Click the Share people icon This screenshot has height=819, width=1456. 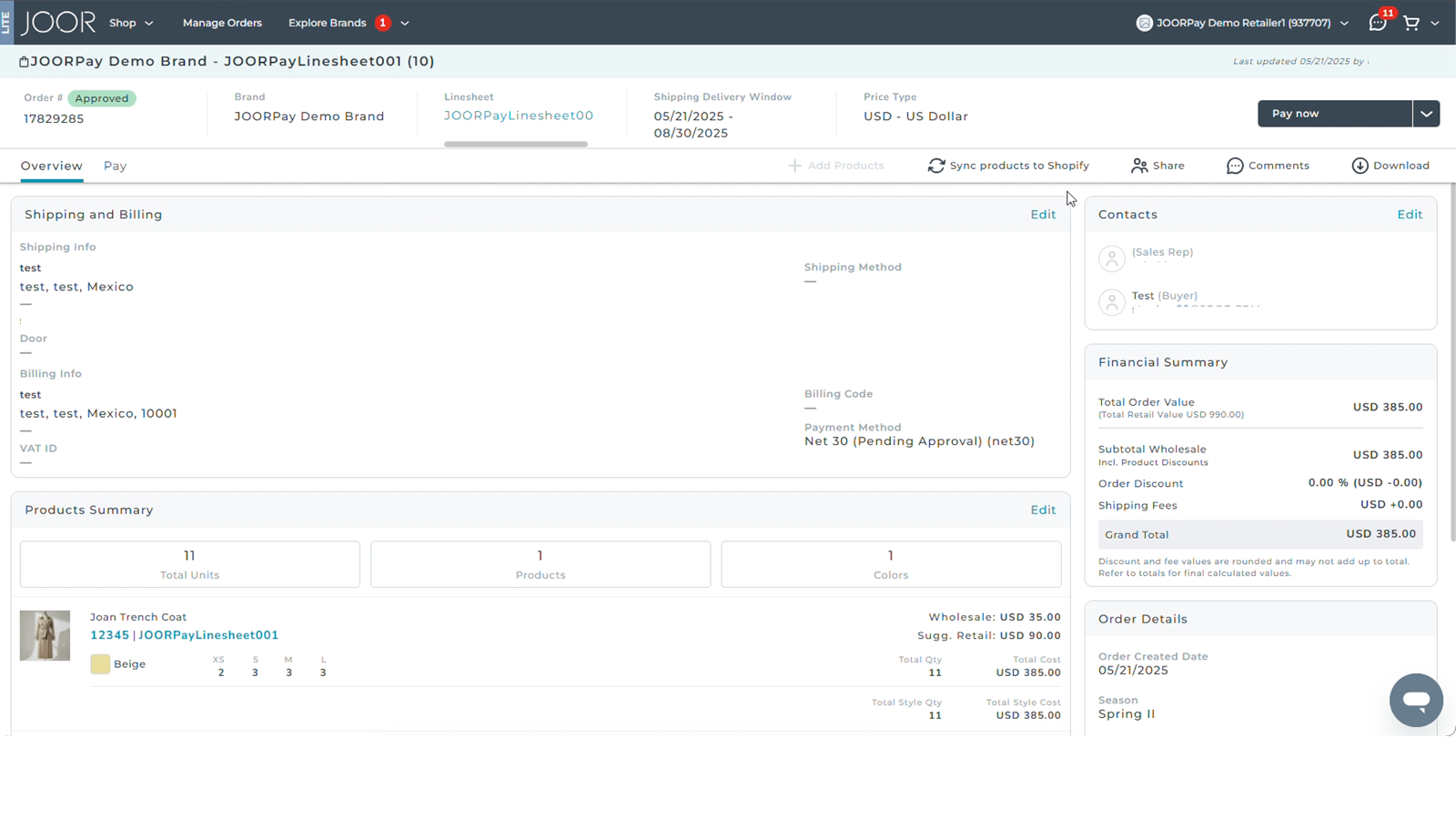pos(1139,166)
